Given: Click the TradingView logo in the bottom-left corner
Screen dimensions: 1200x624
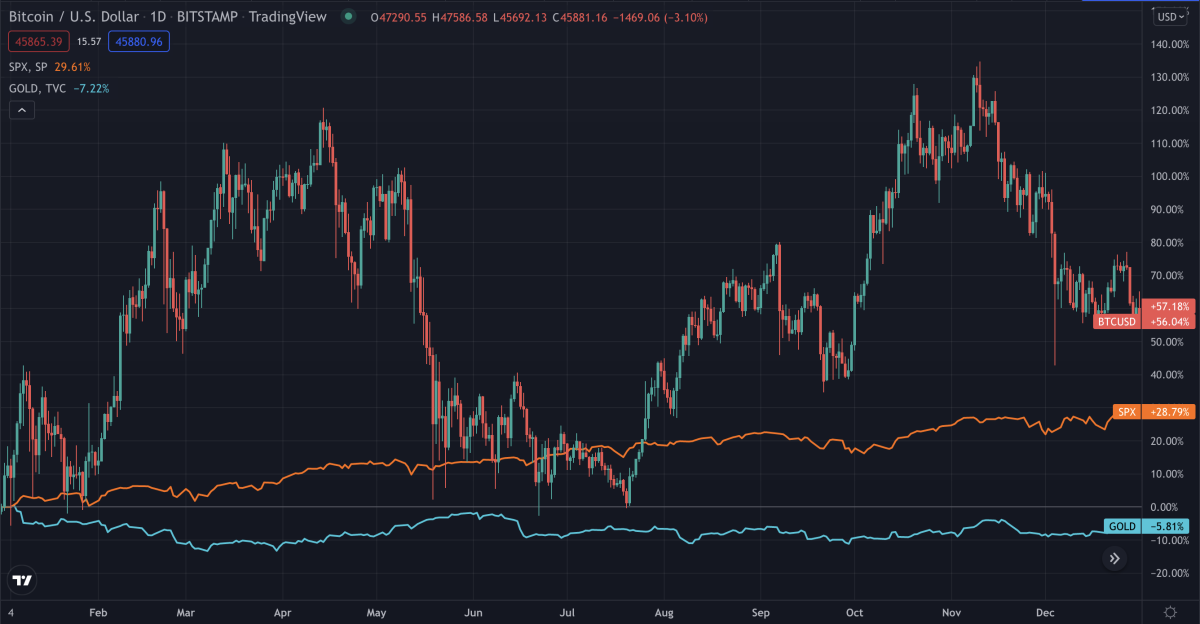Looking at the screenshot, I should click(x=22, y=579).
